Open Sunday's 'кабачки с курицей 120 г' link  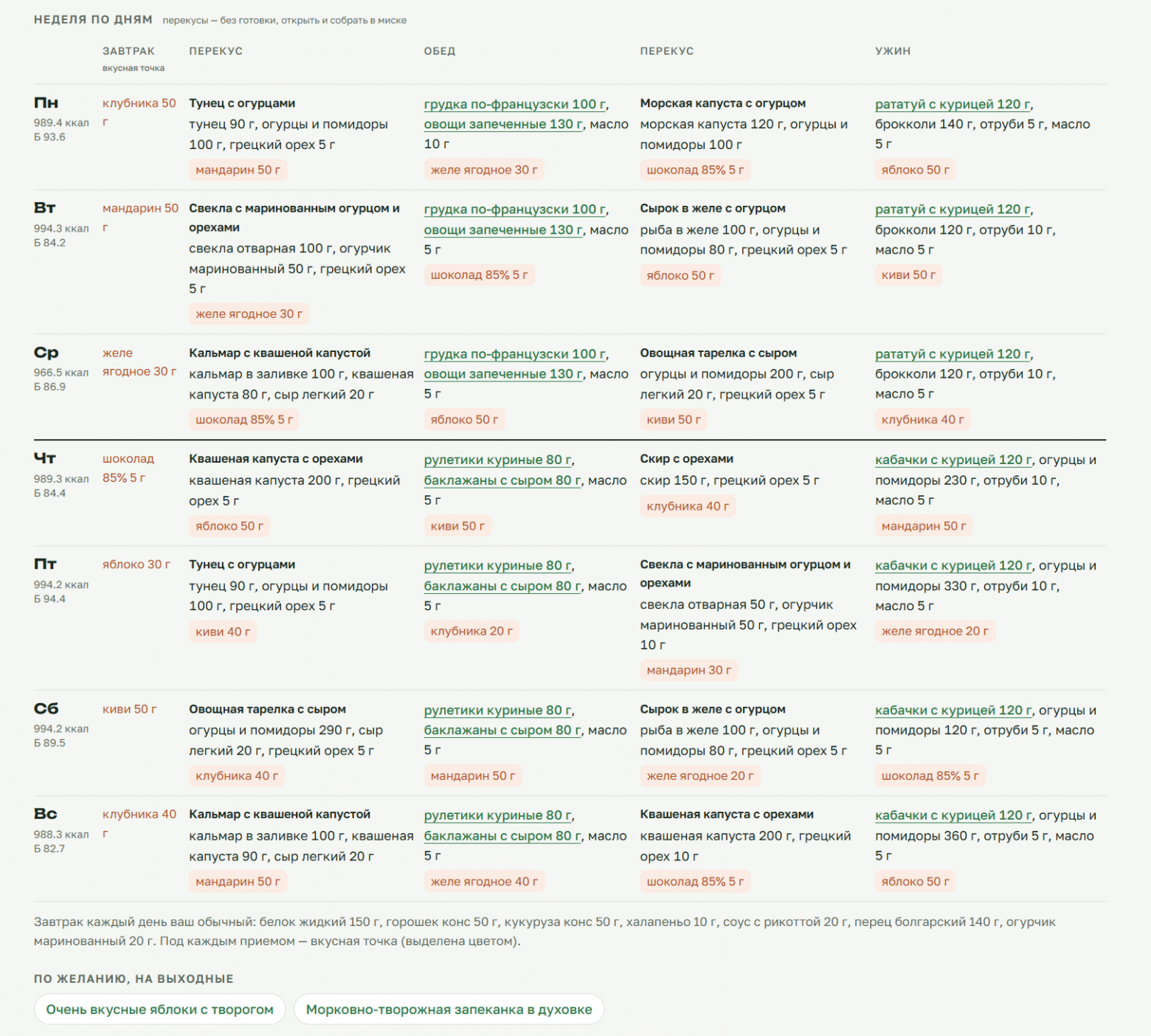tap(953, 816)
